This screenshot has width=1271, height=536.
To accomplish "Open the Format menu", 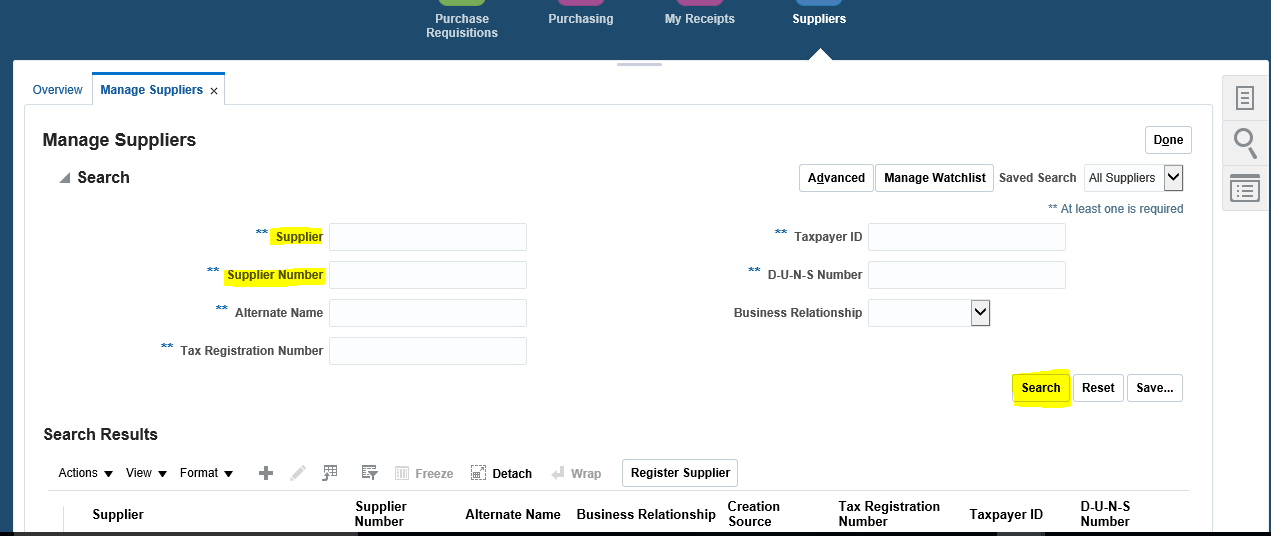I will click(206, 473).
